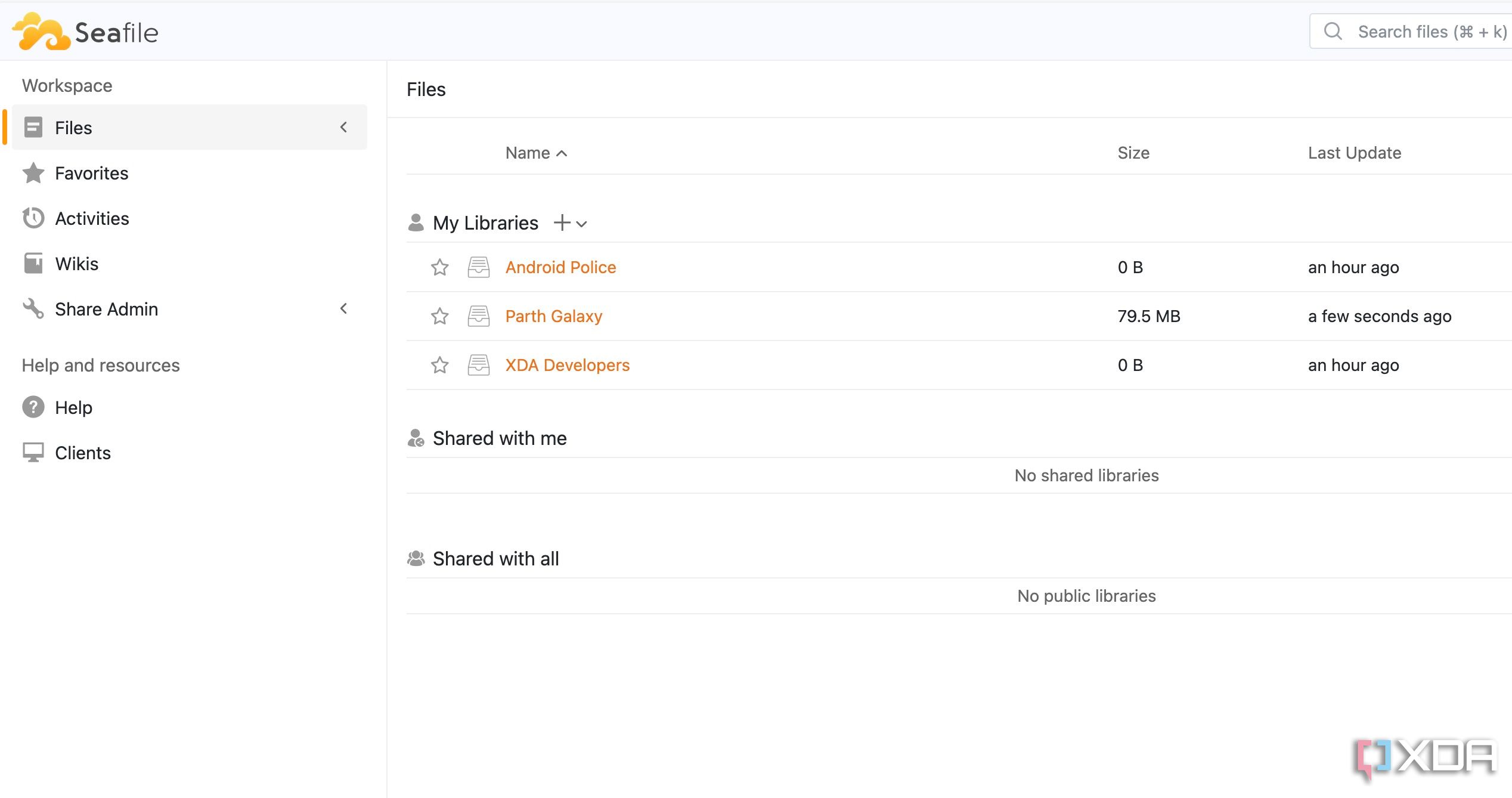The image size is (1512, 798).
Task: Click the Files page title
Action: coord(426,89)
